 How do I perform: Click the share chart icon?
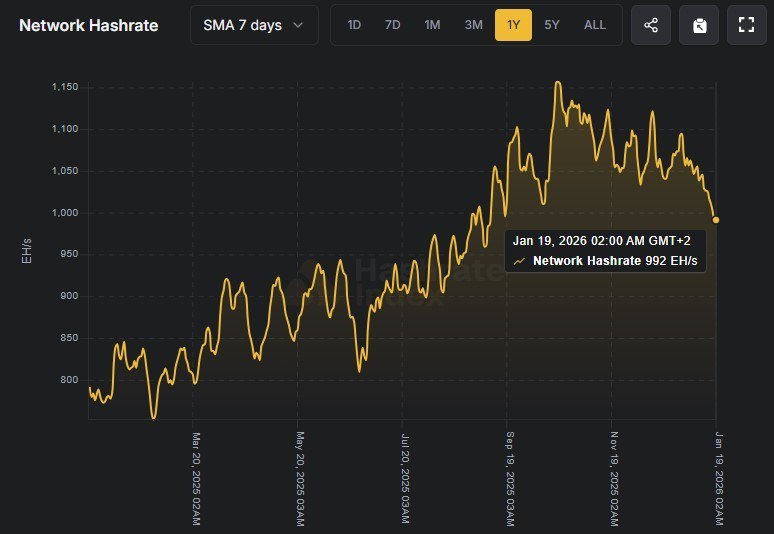pos(651,25)
